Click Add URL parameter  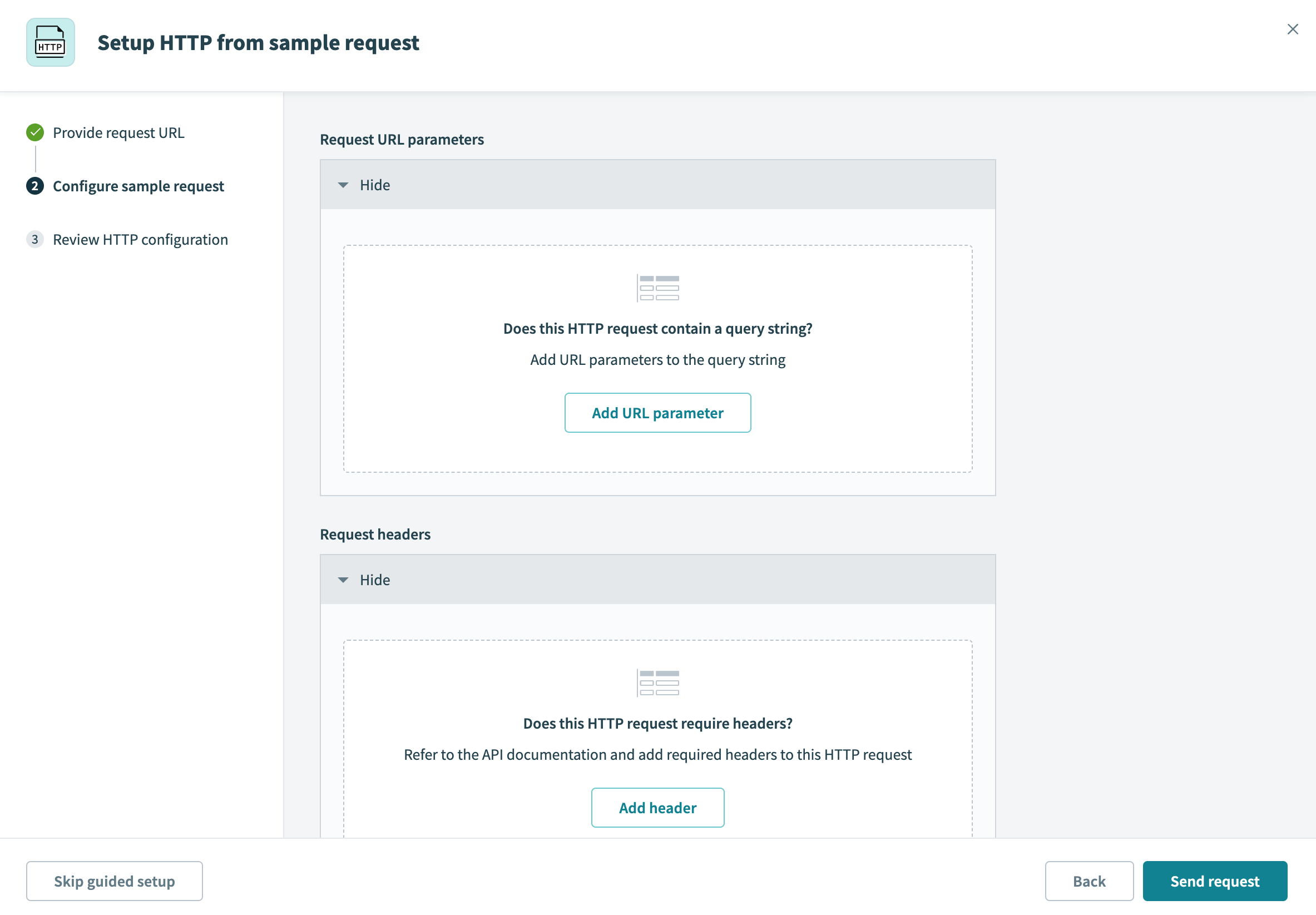(657, 412)
